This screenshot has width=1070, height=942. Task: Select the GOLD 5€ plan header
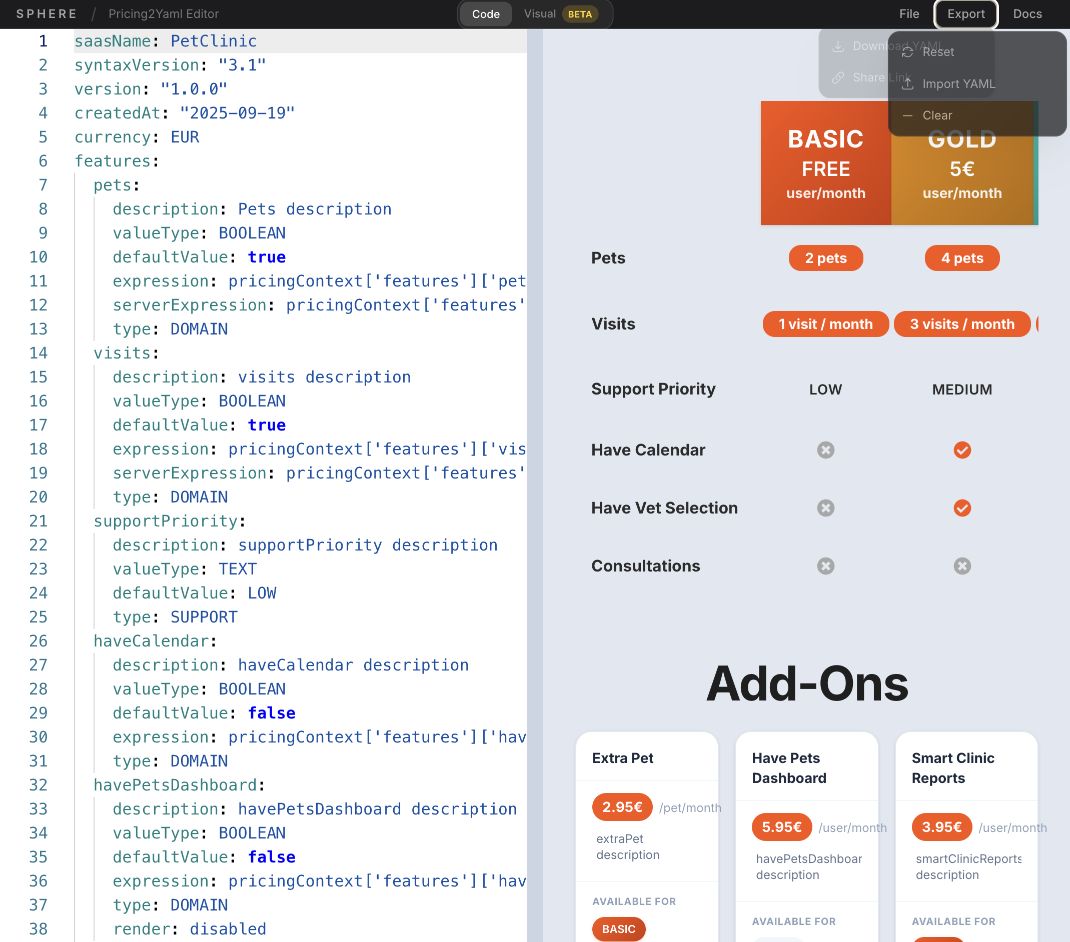[x=964, y=163]
